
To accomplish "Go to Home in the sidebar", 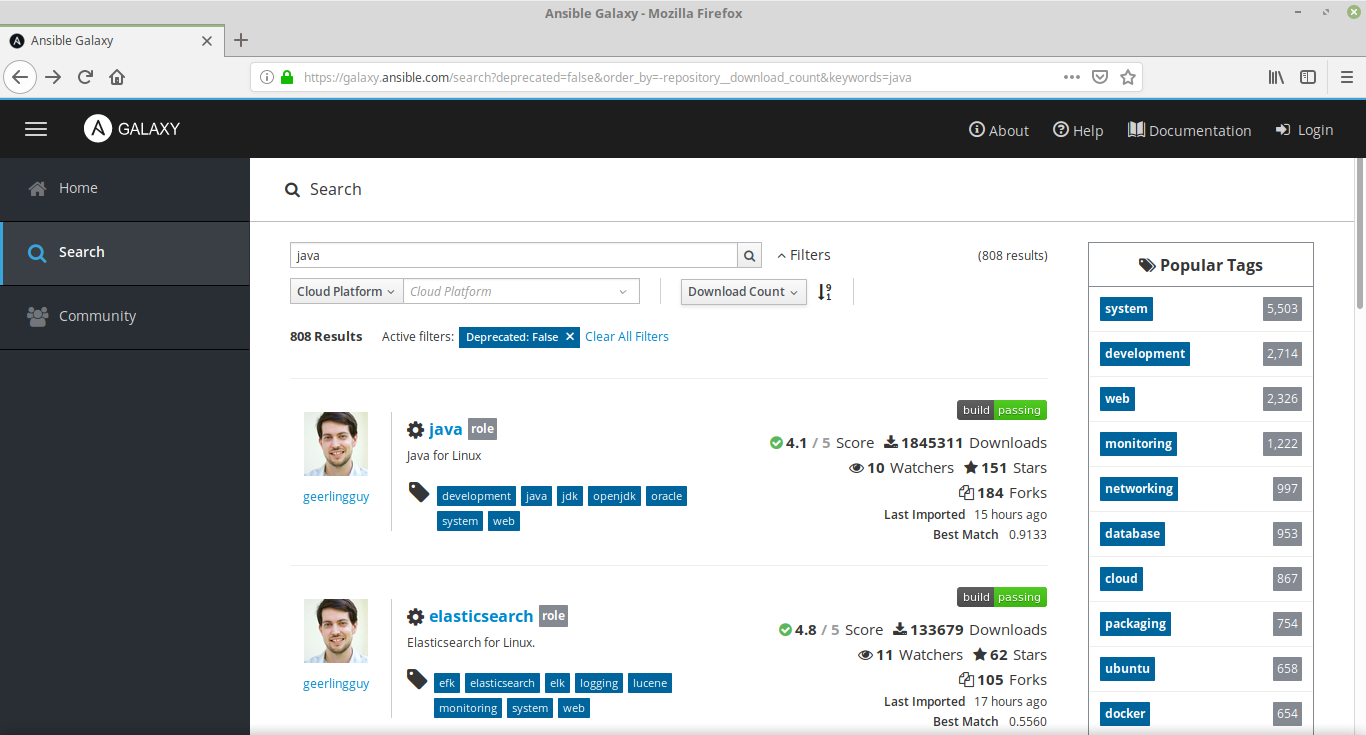I will pos(125,189).
